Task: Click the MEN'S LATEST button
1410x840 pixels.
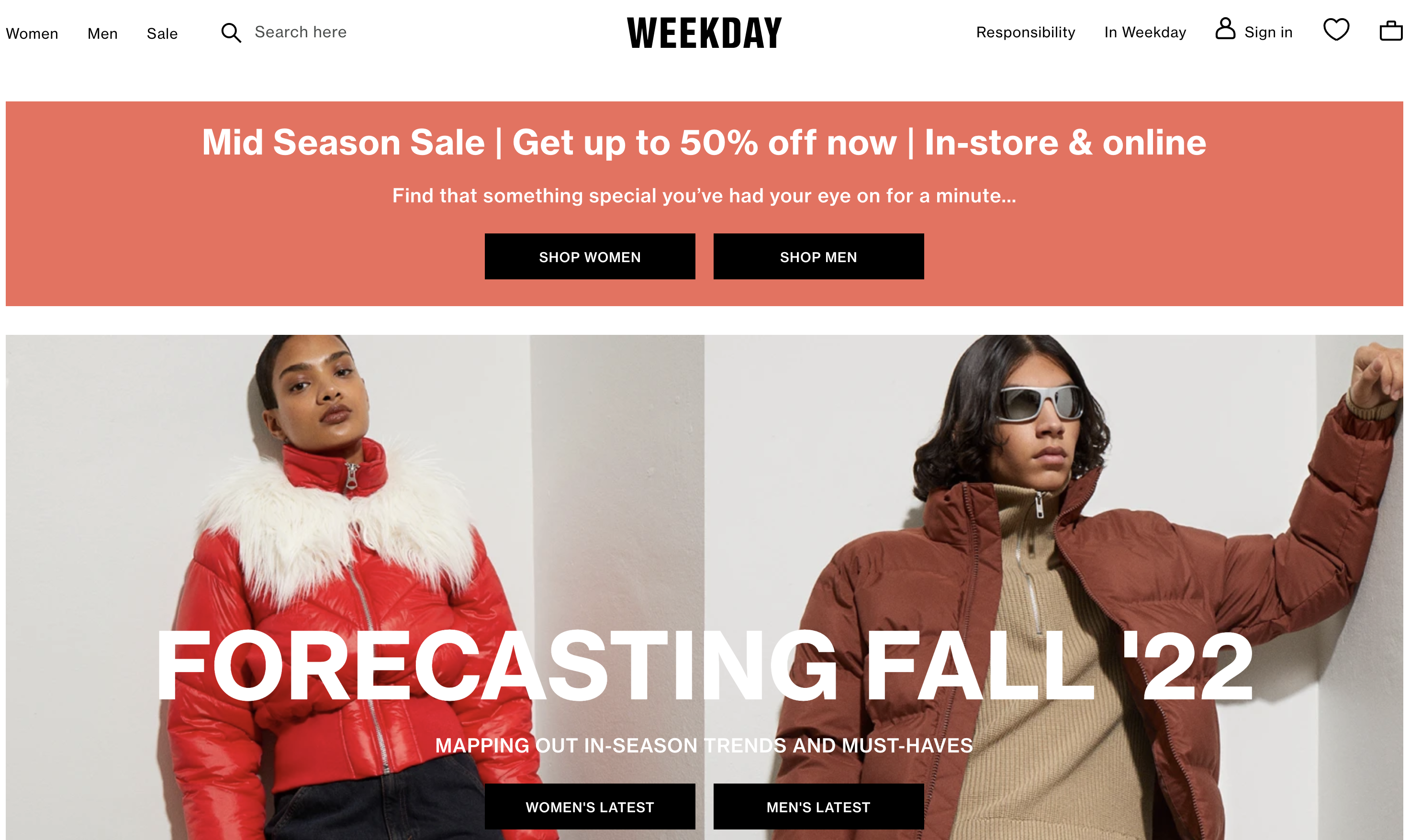Action: coord(819,807)
